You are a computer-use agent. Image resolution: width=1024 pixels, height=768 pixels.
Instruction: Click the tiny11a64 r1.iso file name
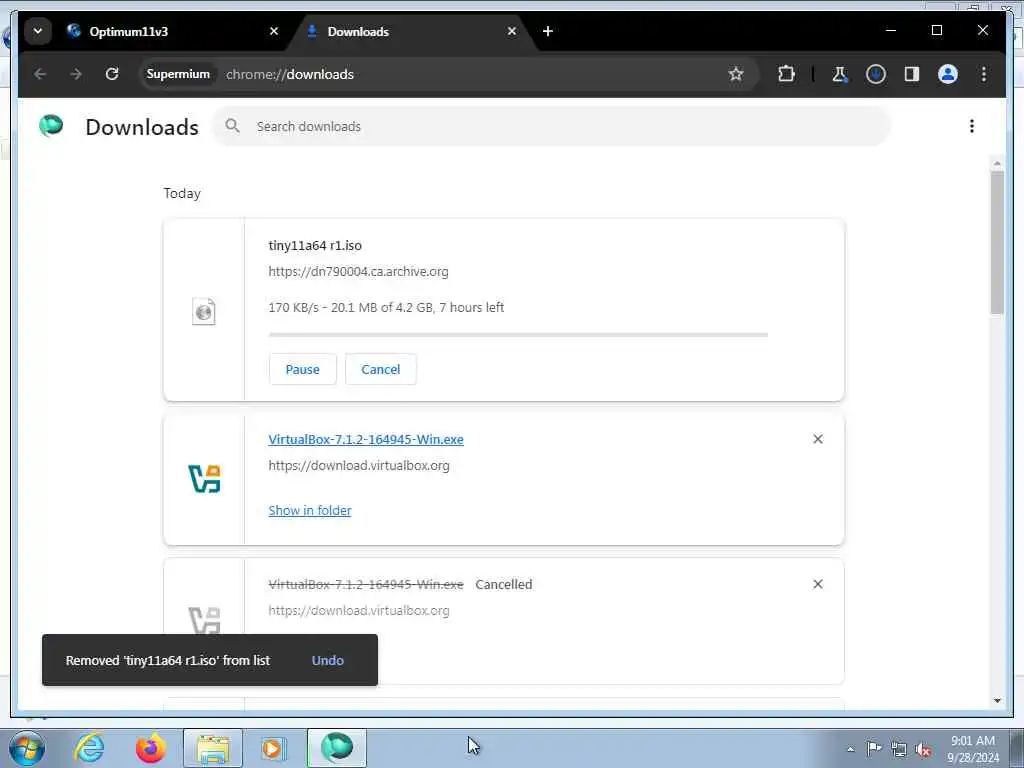(315, 246)
